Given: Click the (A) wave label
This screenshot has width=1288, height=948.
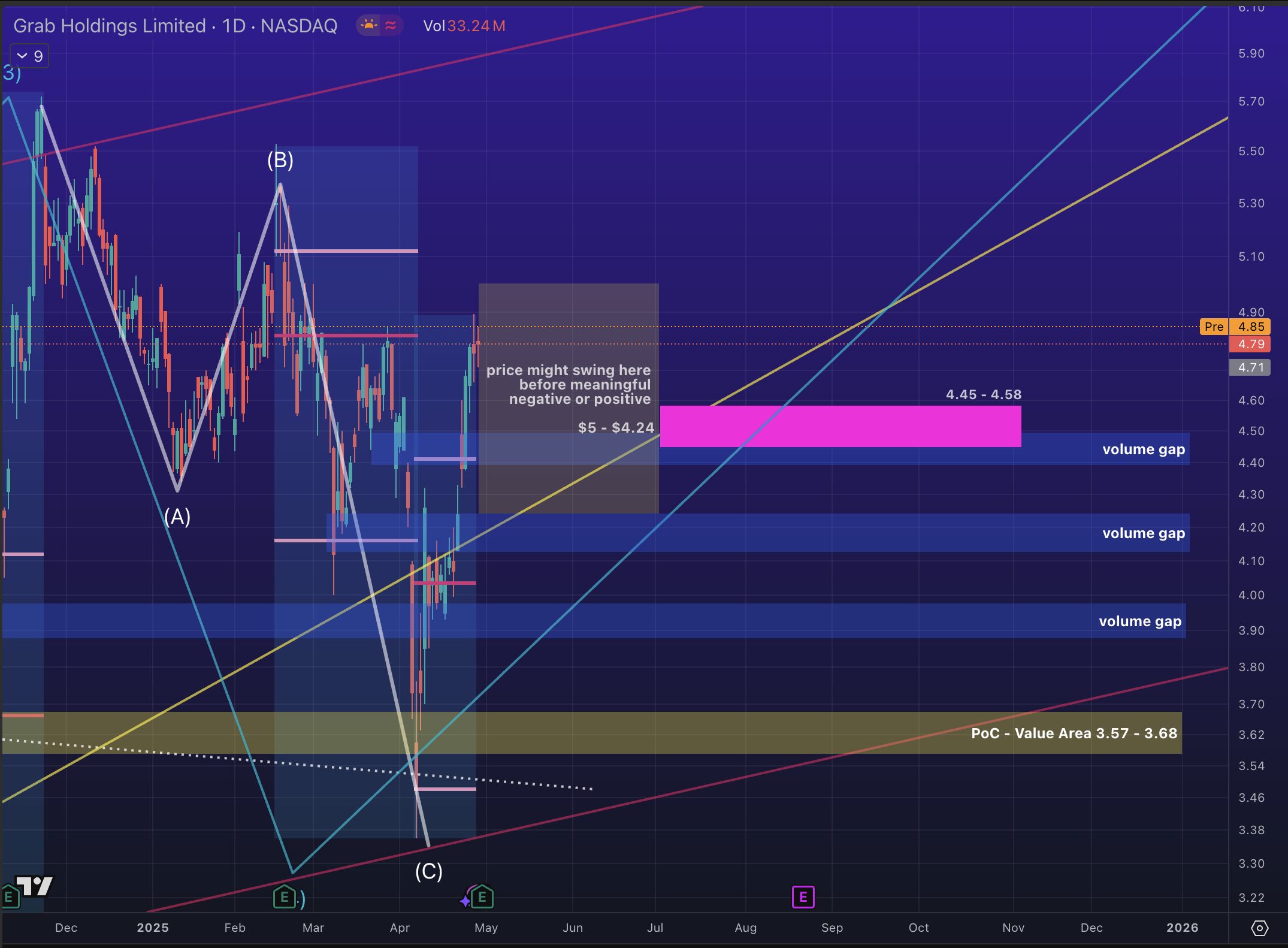Looking at the screenshot, I should (x=177, y=517).
